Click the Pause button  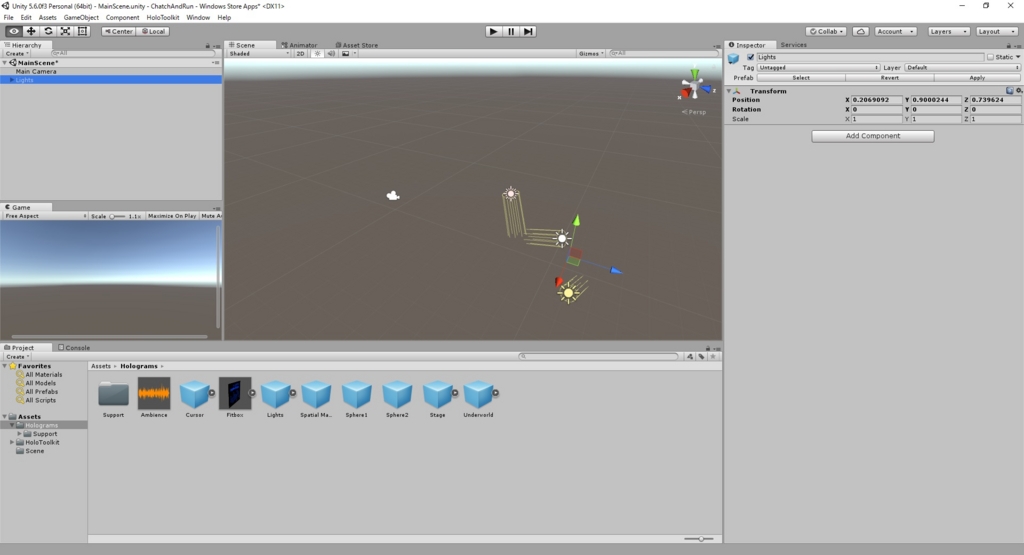(511, 31)
